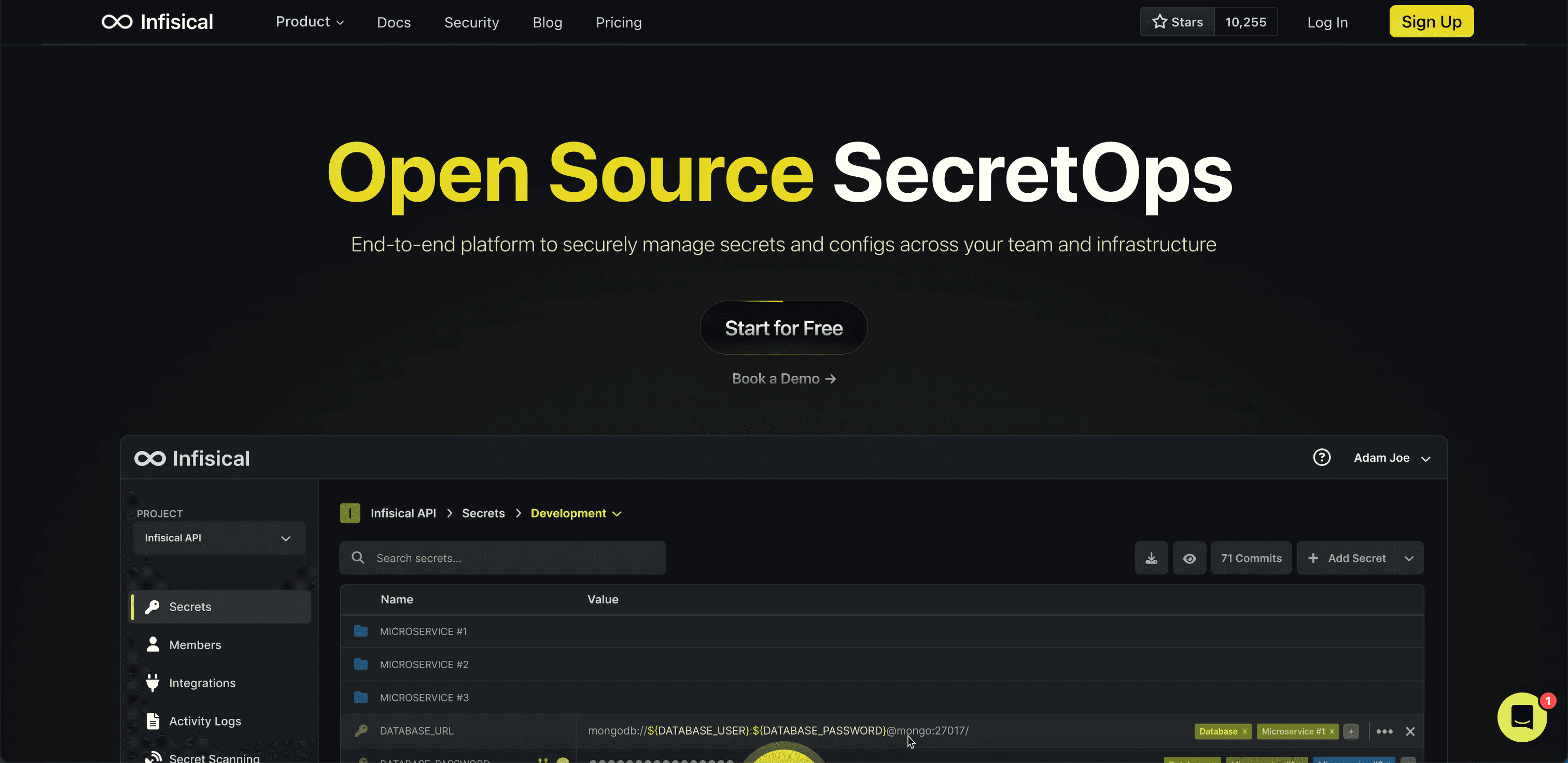Viewport: 1568px width, 763px height.
Task: Remove the Database tag from DATABASE_URL
Action: 1245,731
